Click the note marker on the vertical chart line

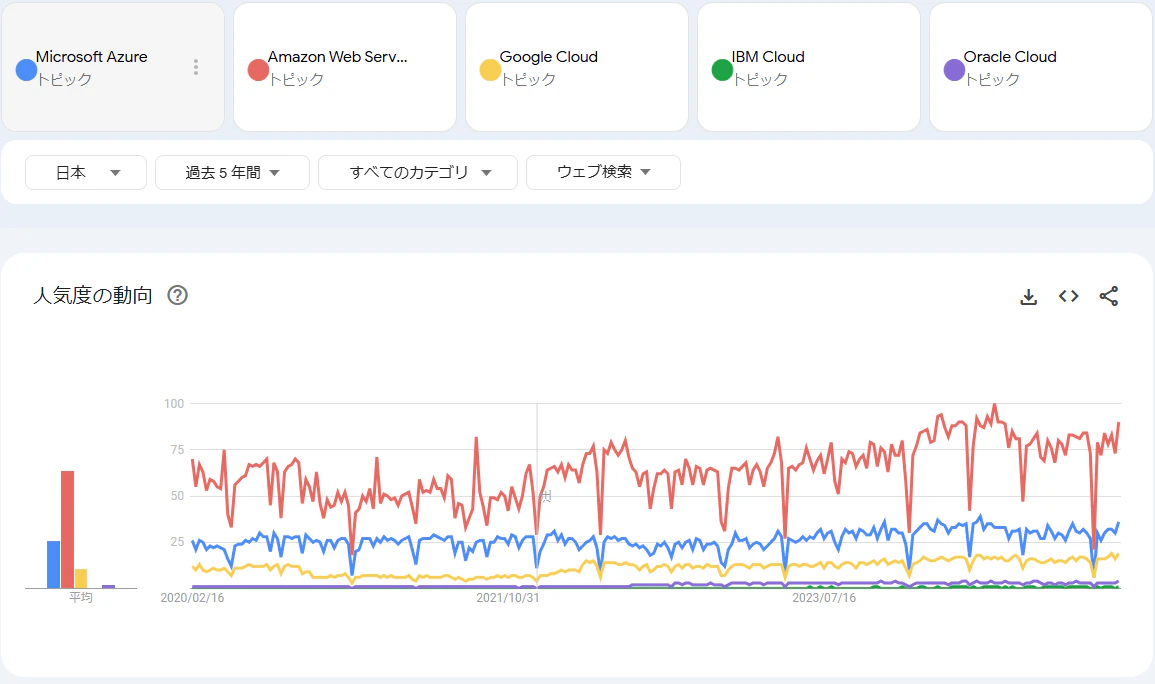[x=546, y=496]
